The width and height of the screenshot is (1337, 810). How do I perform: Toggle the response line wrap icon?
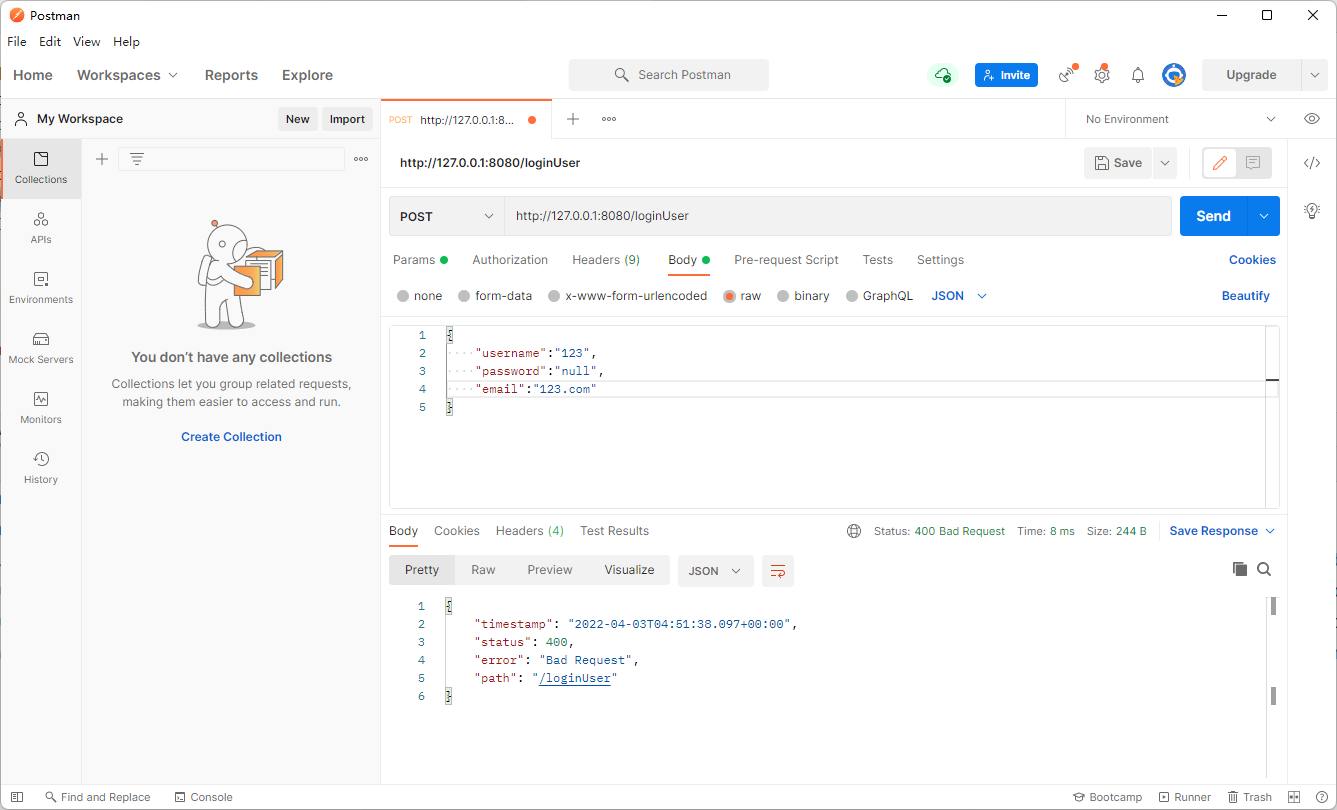(778, 571)
